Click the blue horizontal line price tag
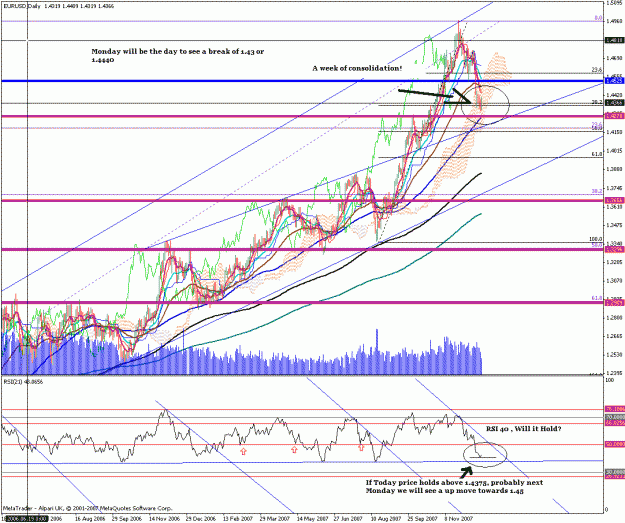Viewport: 625px width, 523px height. point(614,81)
